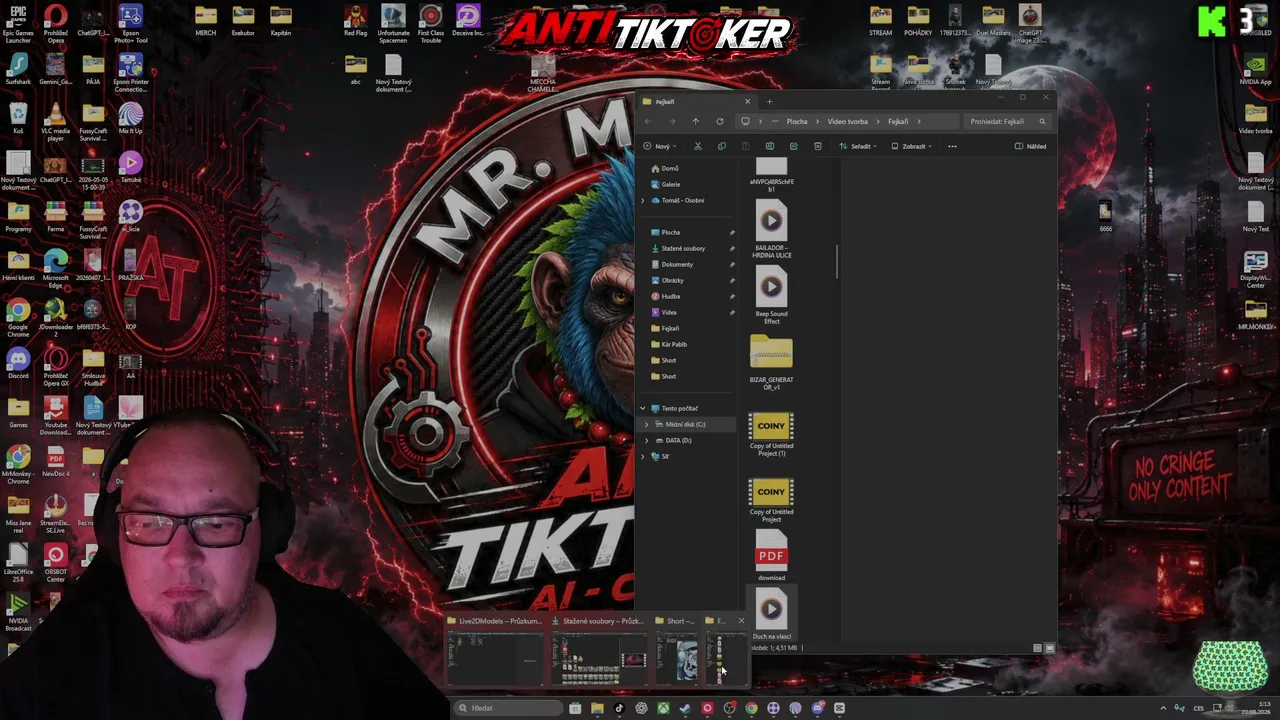Open Domů in the navigation pane

669,168
